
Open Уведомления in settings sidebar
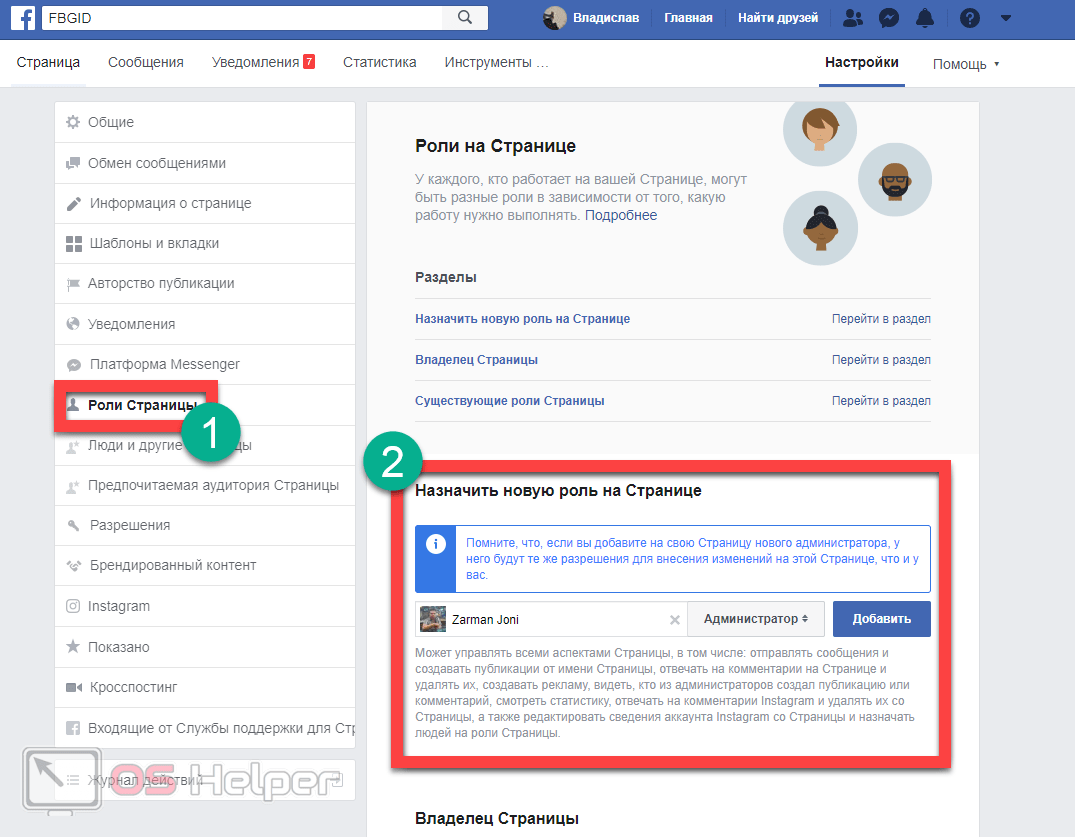205,324
